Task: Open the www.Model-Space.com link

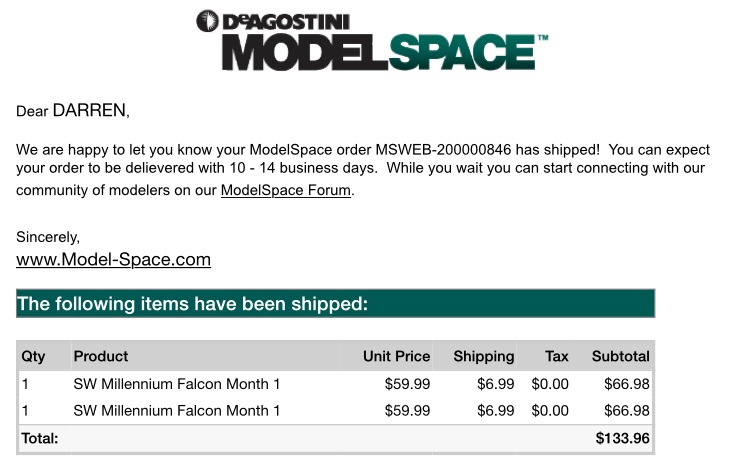Action: (x=113, y=260)
